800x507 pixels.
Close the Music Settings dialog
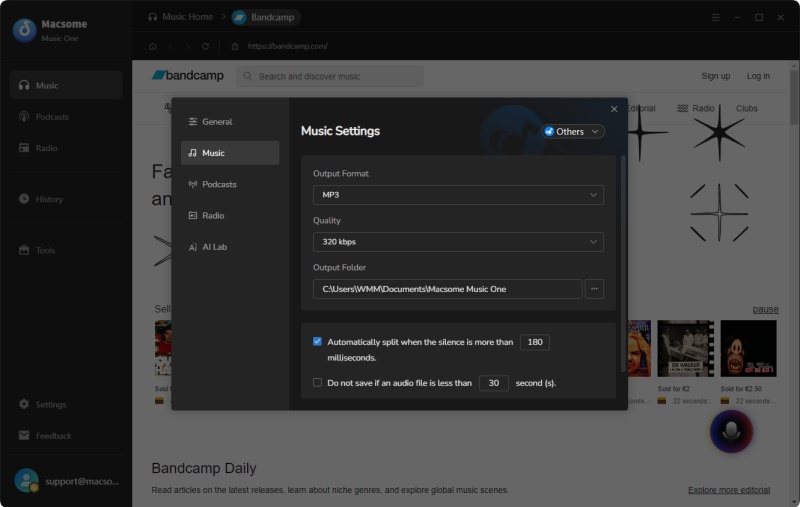coord(614,109)
